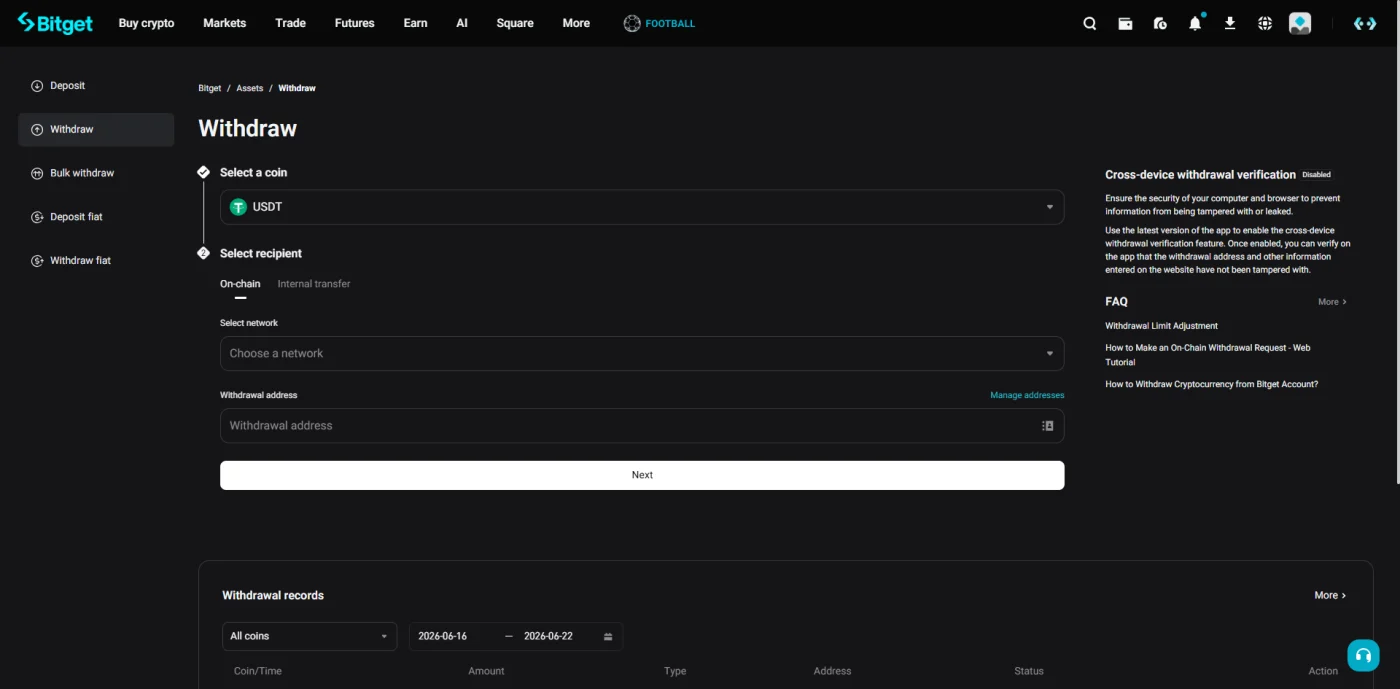The image size is (1400, 689).
Task: Switch to the Internal transfer tab
Action: click(x=314, y=284)
